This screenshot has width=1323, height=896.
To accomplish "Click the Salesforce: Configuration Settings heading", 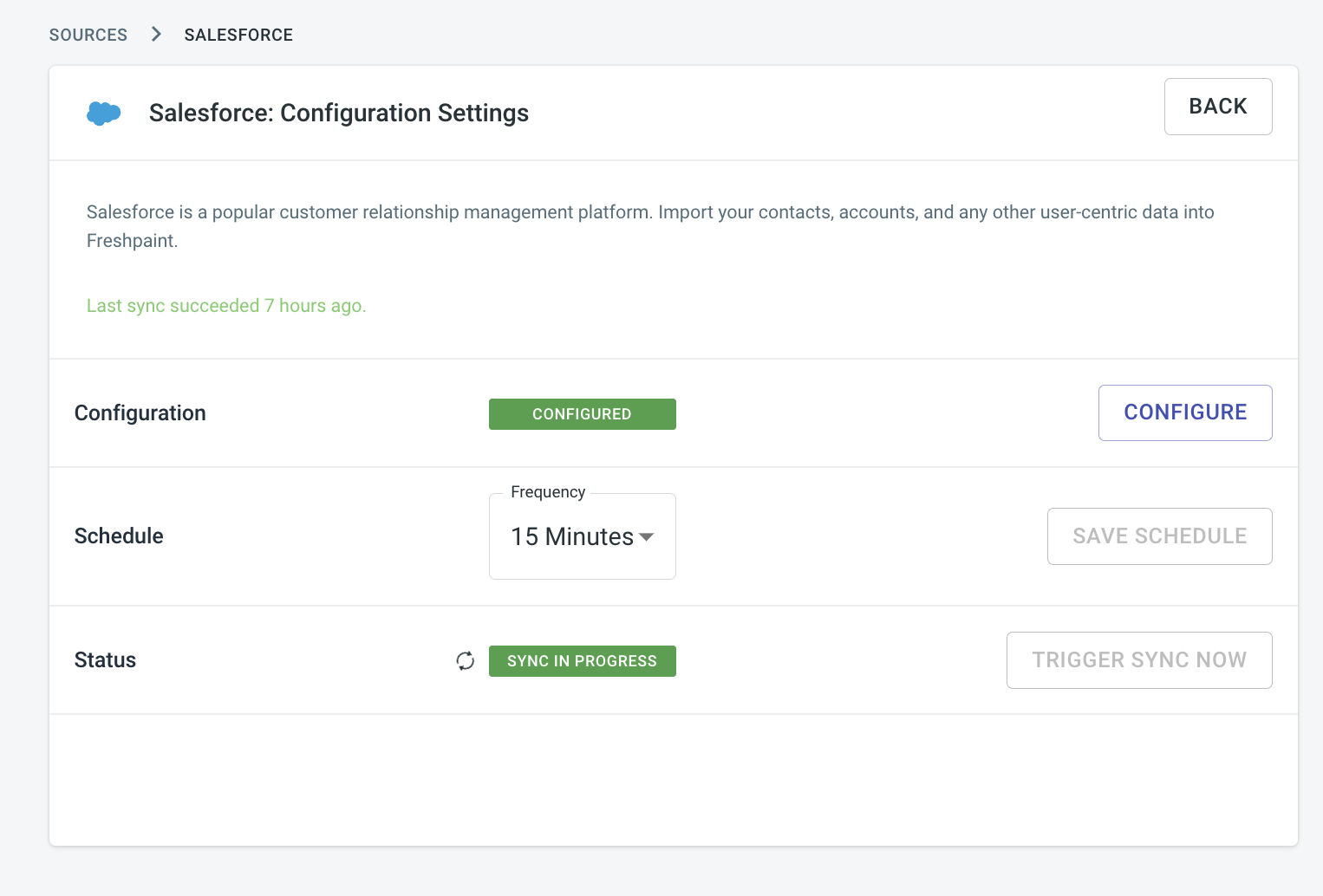I will (x=339, y=113).
